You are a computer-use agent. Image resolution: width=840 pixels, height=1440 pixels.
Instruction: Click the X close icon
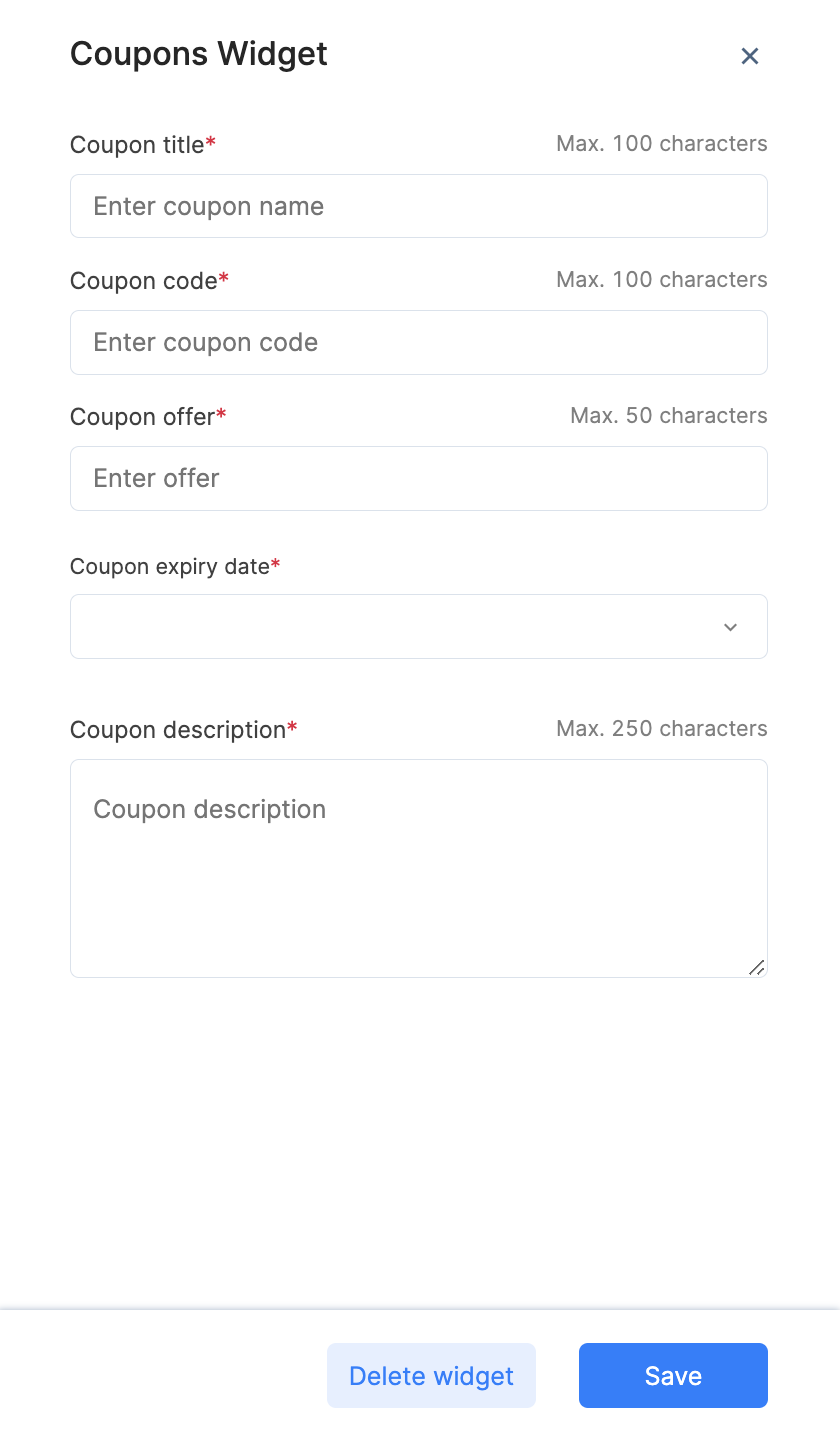(x=750, y=56)
